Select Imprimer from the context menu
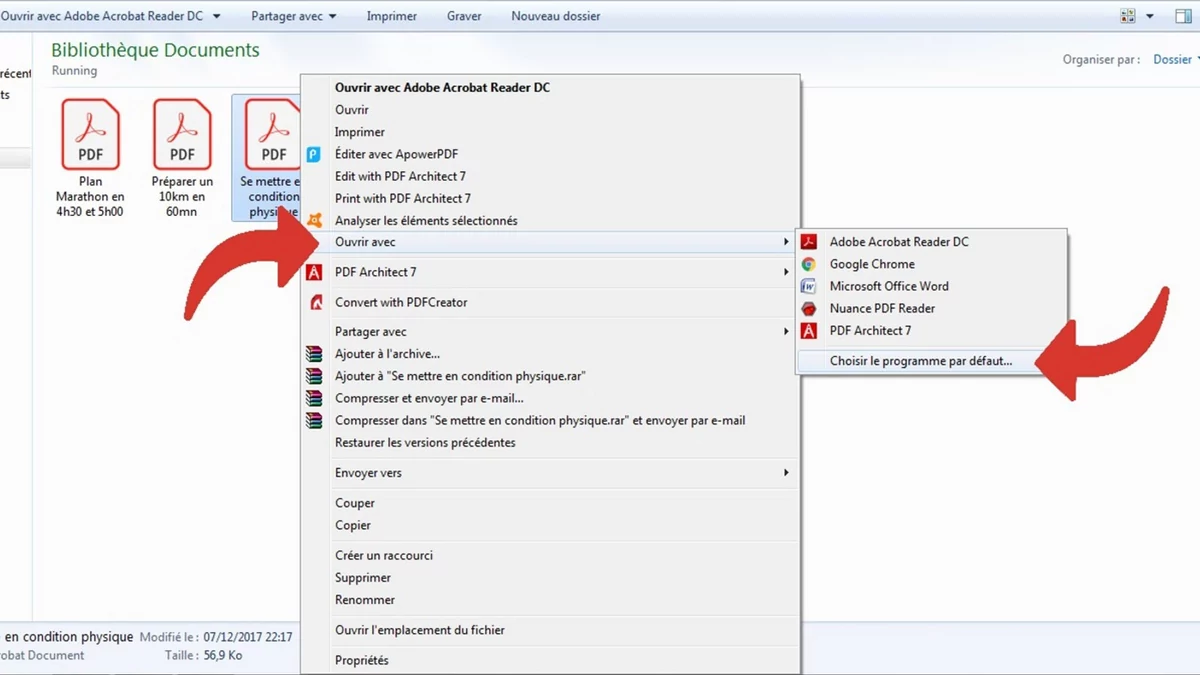Image resolution: width=1200 pixels, height=675 pixels. 359,131
